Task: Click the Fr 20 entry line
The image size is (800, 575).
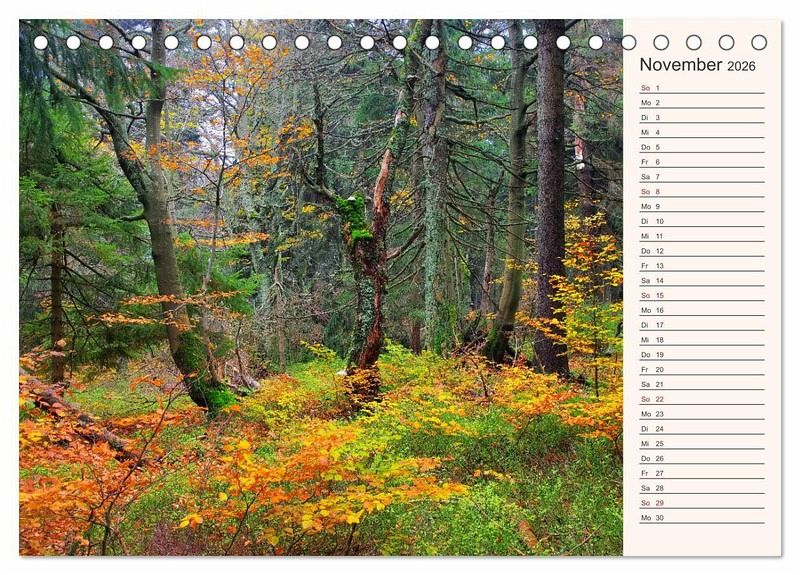Action: [x=700, y=369]
